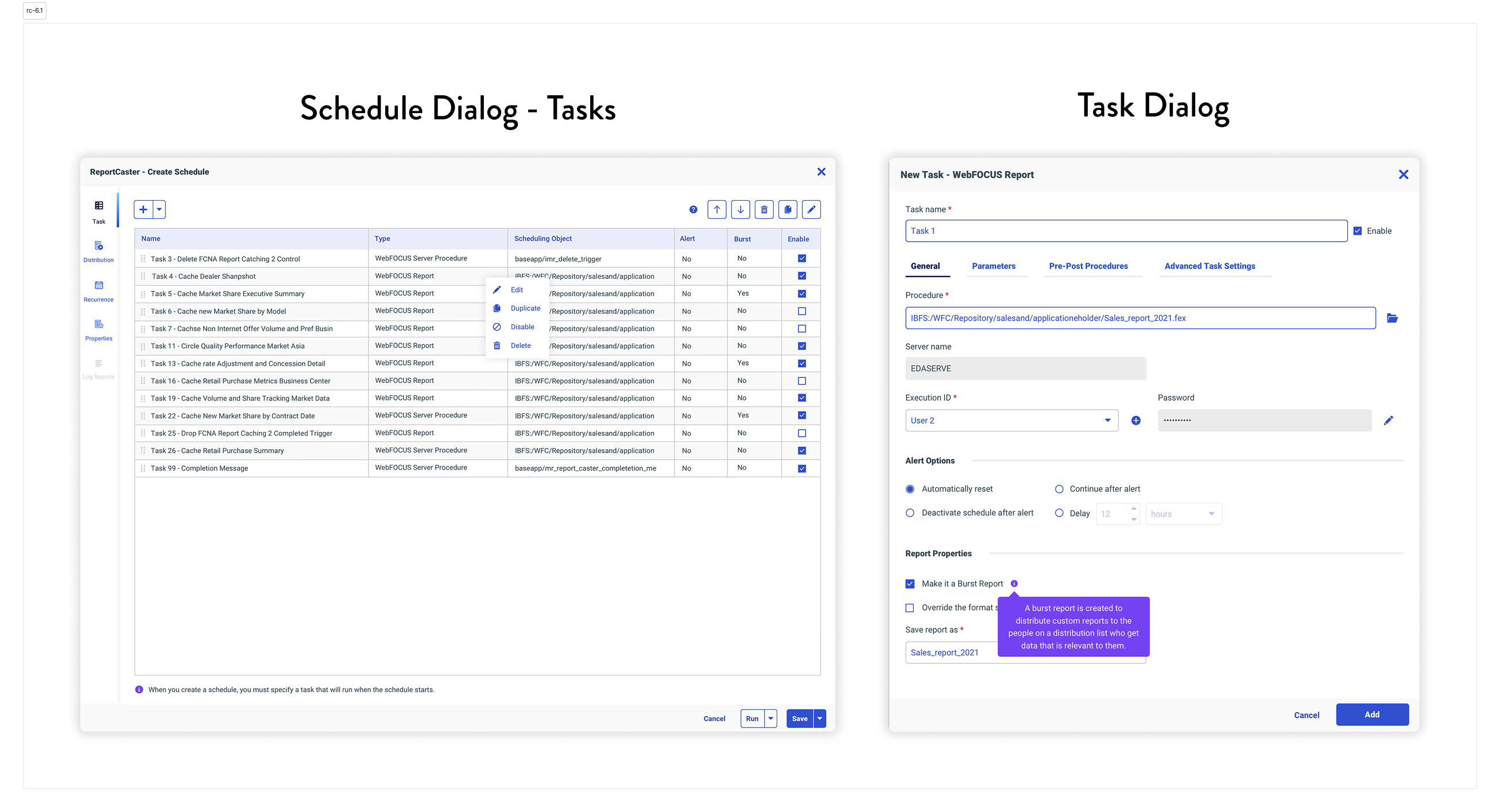Screen dimensions: 1500x812
Task: Open the delay hours unit dropdown
Action: [x=1183, y=514]
